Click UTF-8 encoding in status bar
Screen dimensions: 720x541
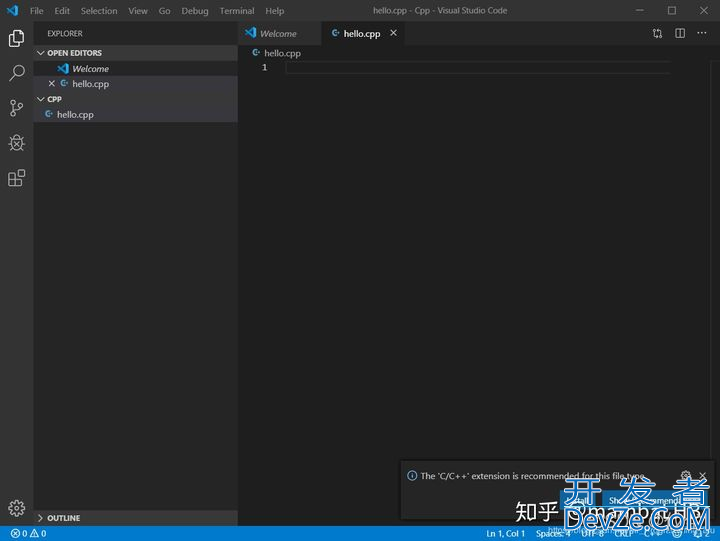click(592, 533)
